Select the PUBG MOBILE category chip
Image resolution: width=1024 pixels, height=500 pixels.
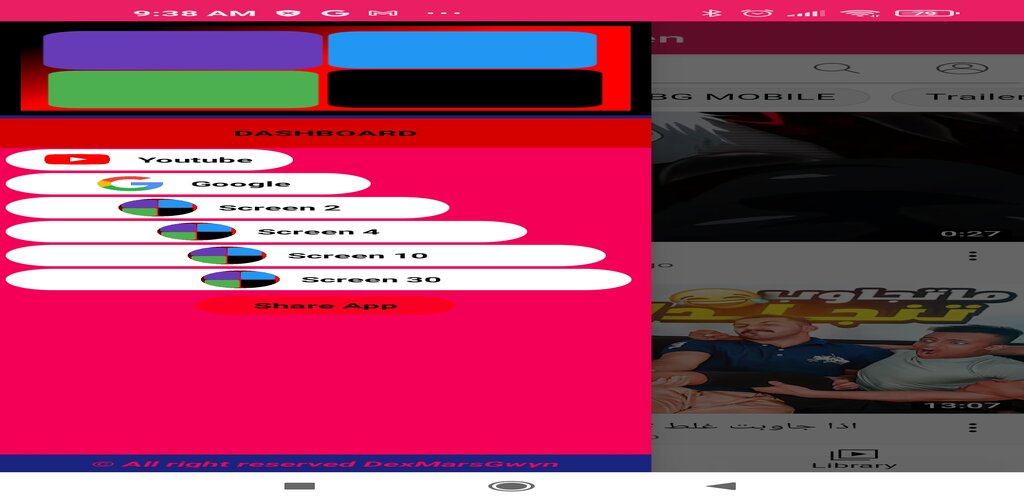coord(761,97)
